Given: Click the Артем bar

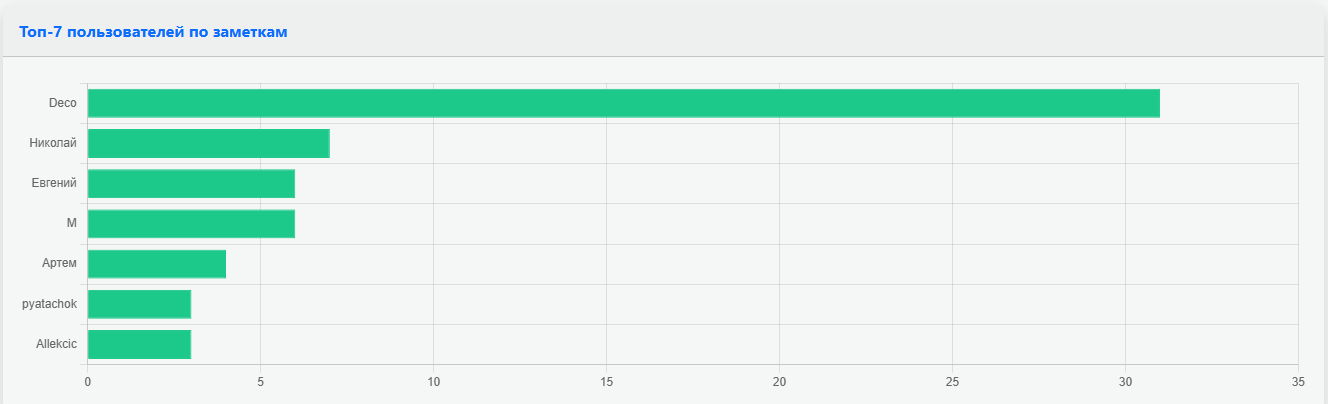Looking at the screenshot, I should (x=157, y=264).
